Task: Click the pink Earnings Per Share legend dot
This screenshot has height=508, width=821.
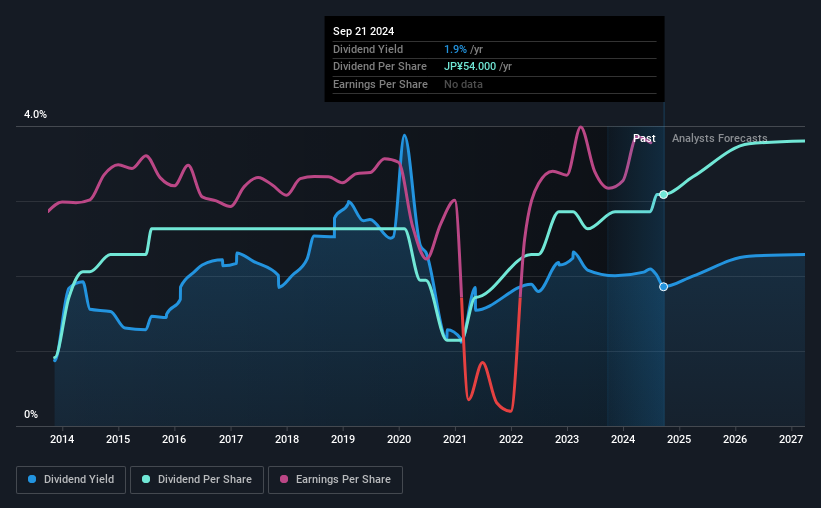Action: (284, 479)
